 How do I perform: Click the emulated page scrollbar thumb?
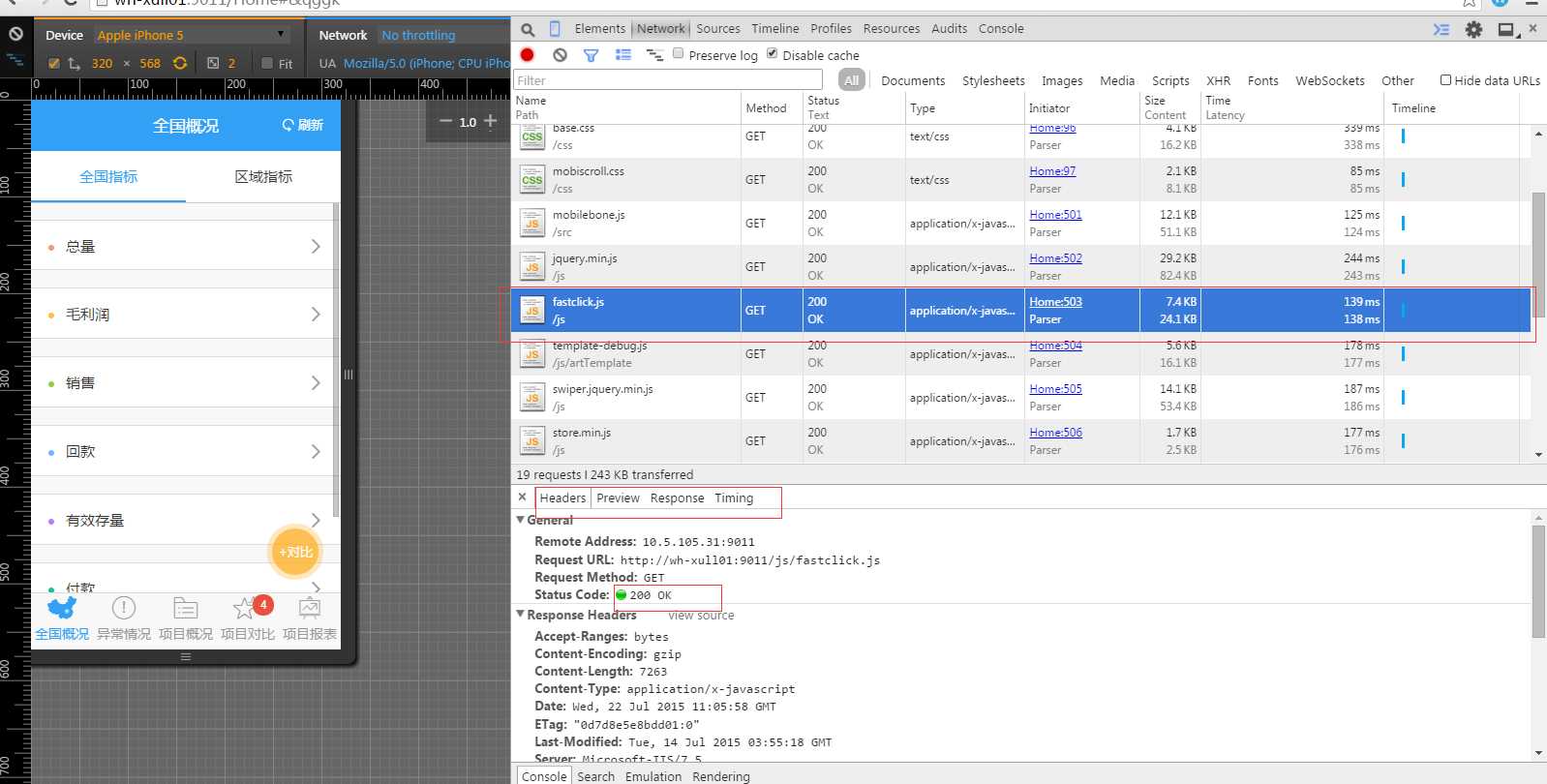pos(336,360)
